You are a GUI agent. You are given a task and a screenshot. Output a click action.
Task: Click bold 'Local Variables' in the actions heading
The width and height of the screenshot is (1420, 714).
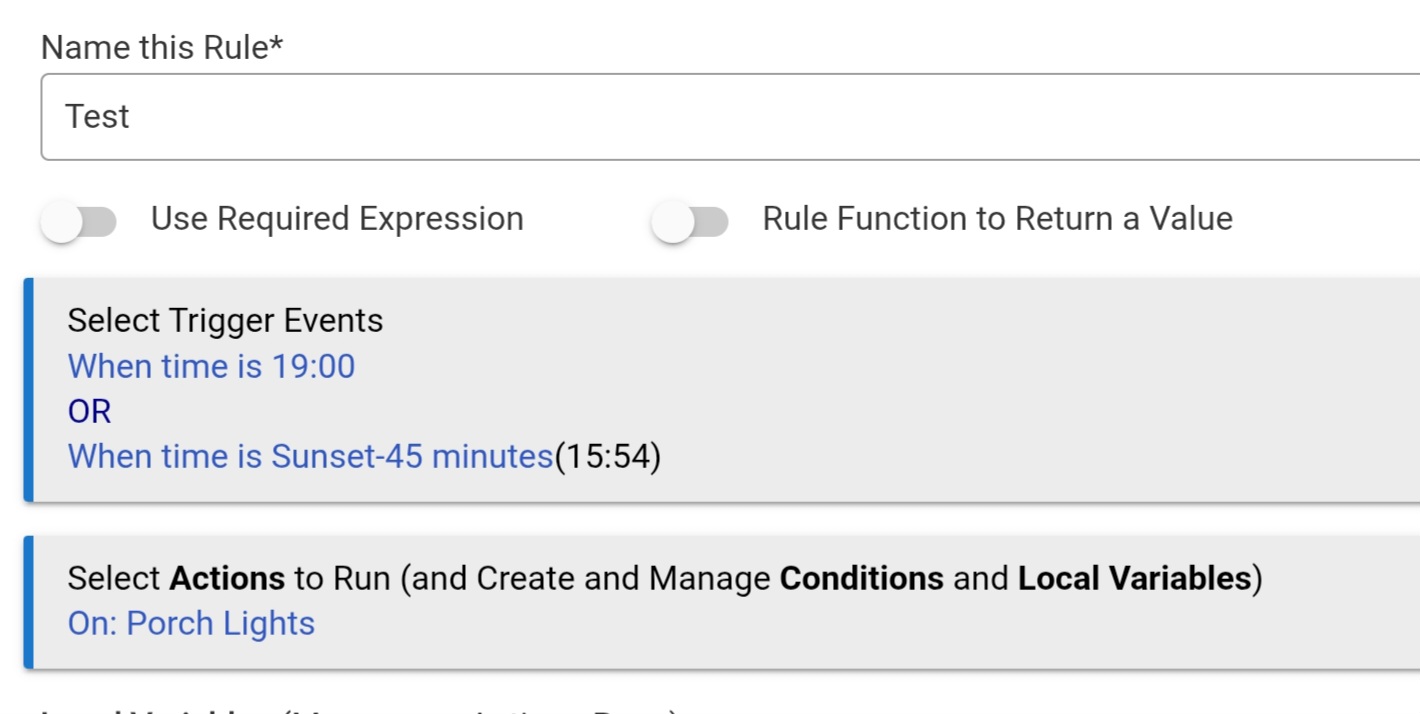[1134, 579]
